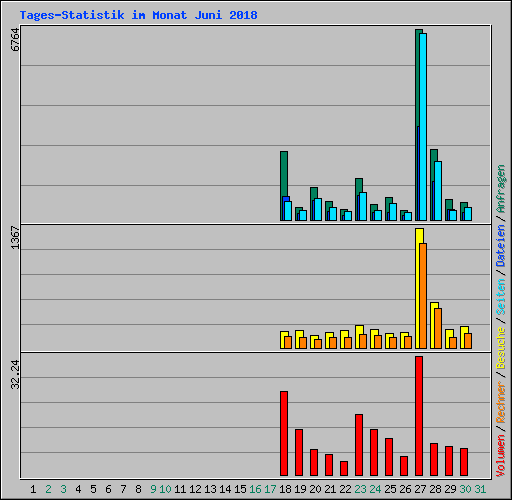The height and width of the screenshot is (500, 512).
Task: Click the red Volumen bar for day 18
Action: pyautogui.click(x=284, y=433)
